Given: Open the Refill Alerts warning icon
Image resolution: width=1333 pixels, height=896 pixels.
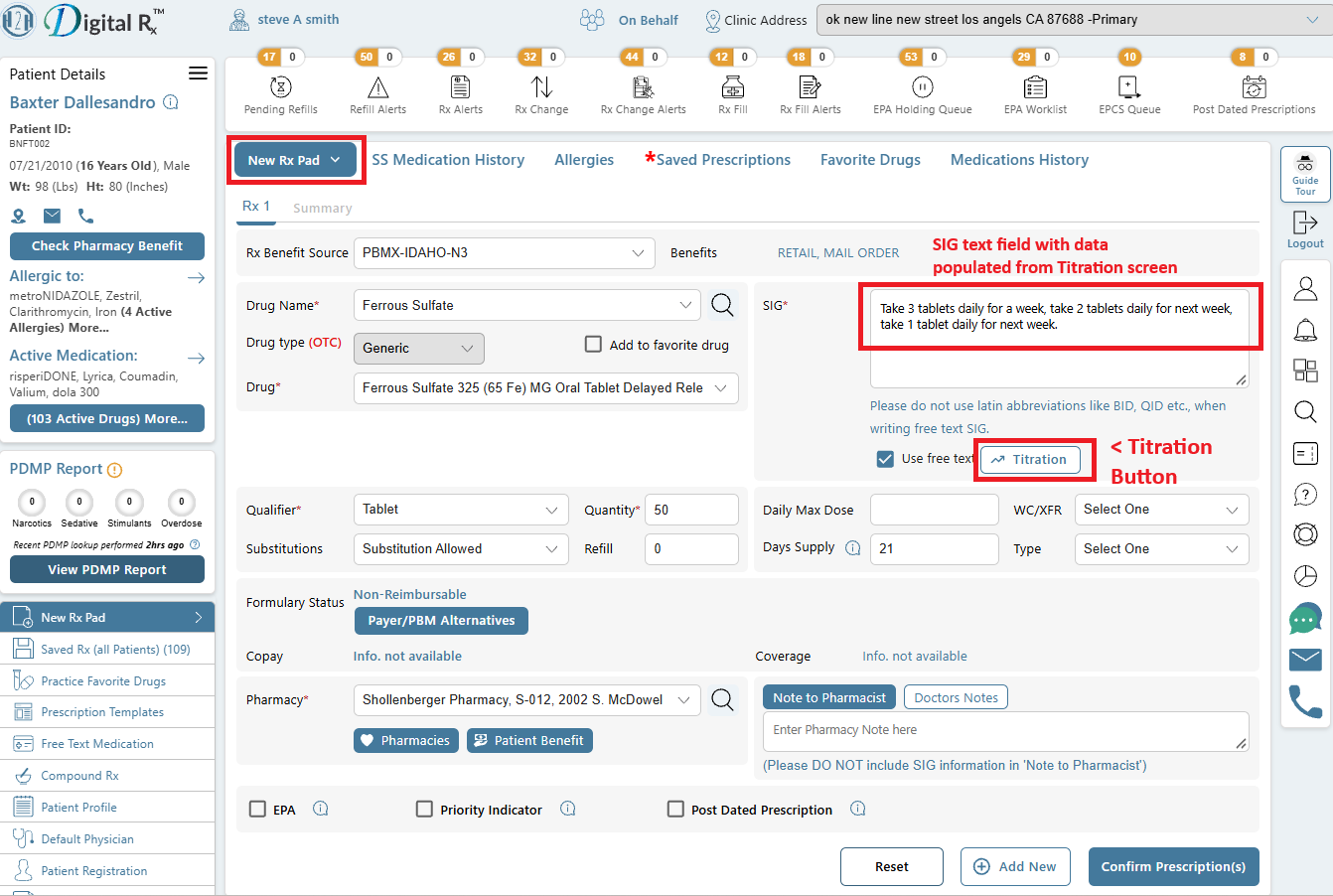Looking at the screenshot, I should (x=377, y=86).
